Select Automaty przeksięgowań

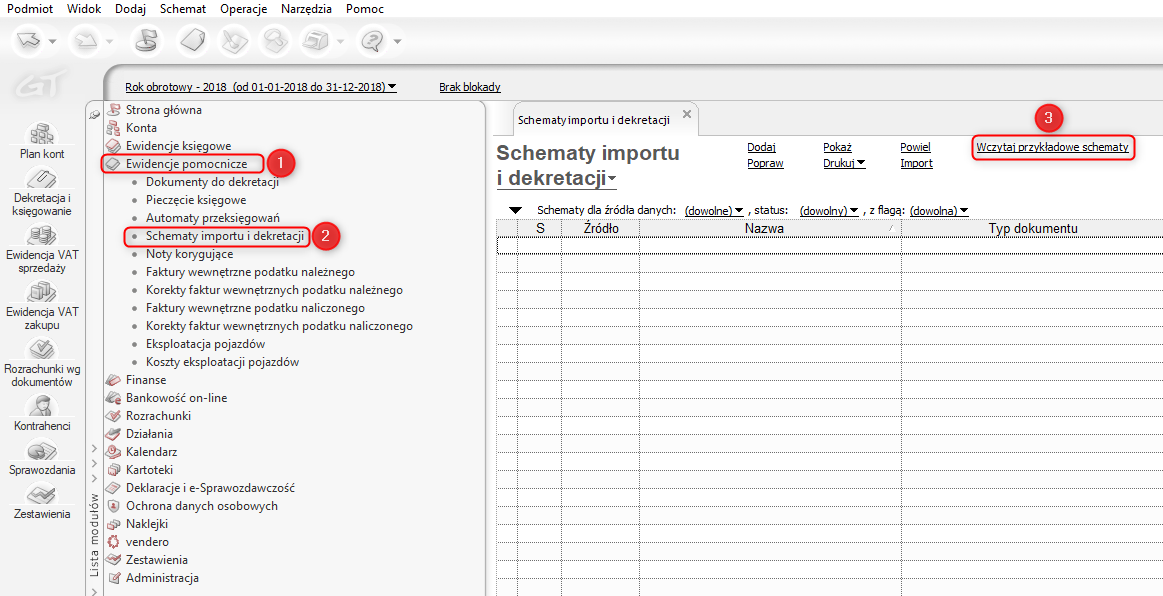click(212, 218)
